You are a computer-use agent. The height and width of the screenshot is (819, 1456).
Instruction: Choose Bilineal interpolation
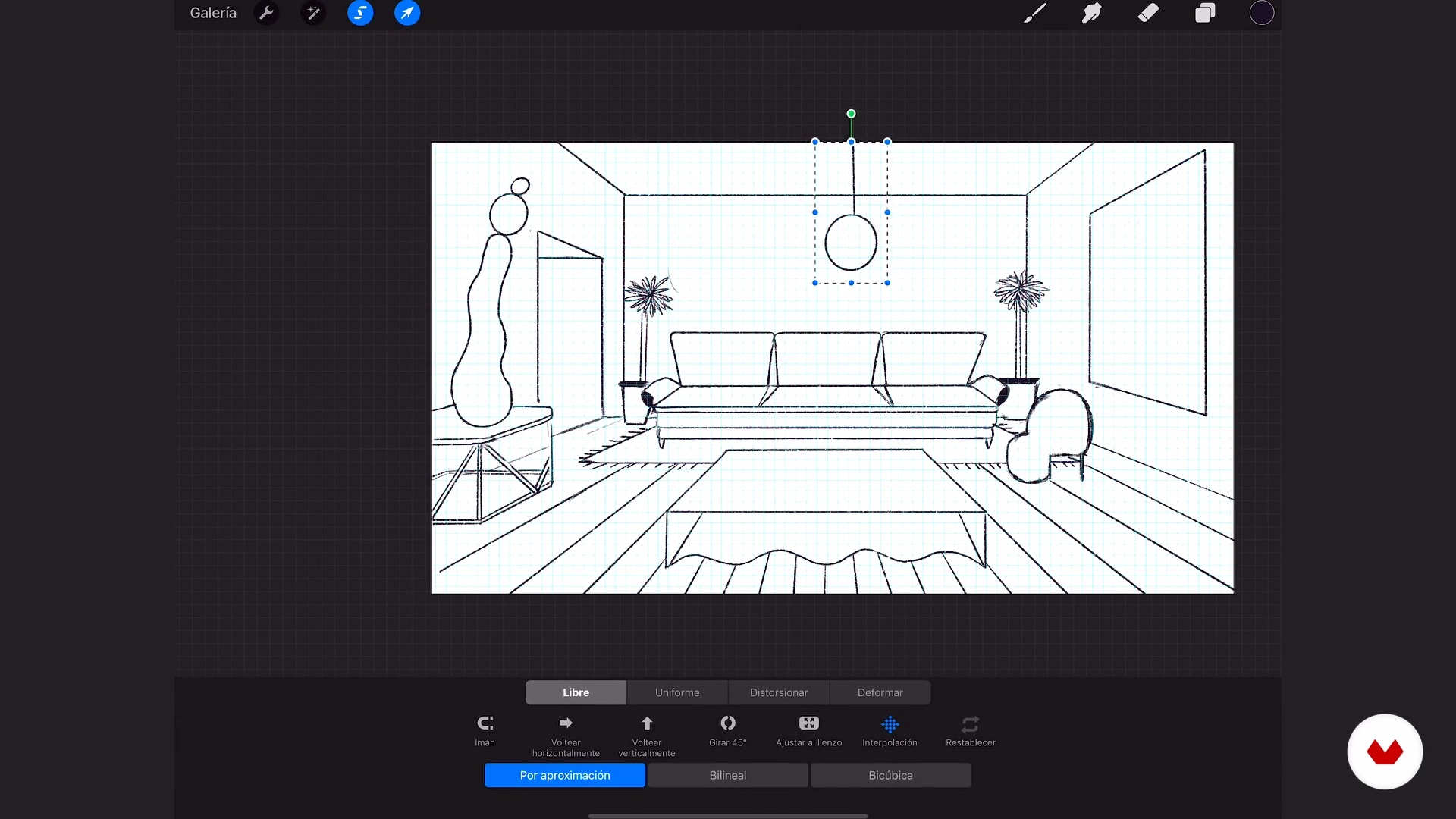pyautogui.click(x=728, y=775)
